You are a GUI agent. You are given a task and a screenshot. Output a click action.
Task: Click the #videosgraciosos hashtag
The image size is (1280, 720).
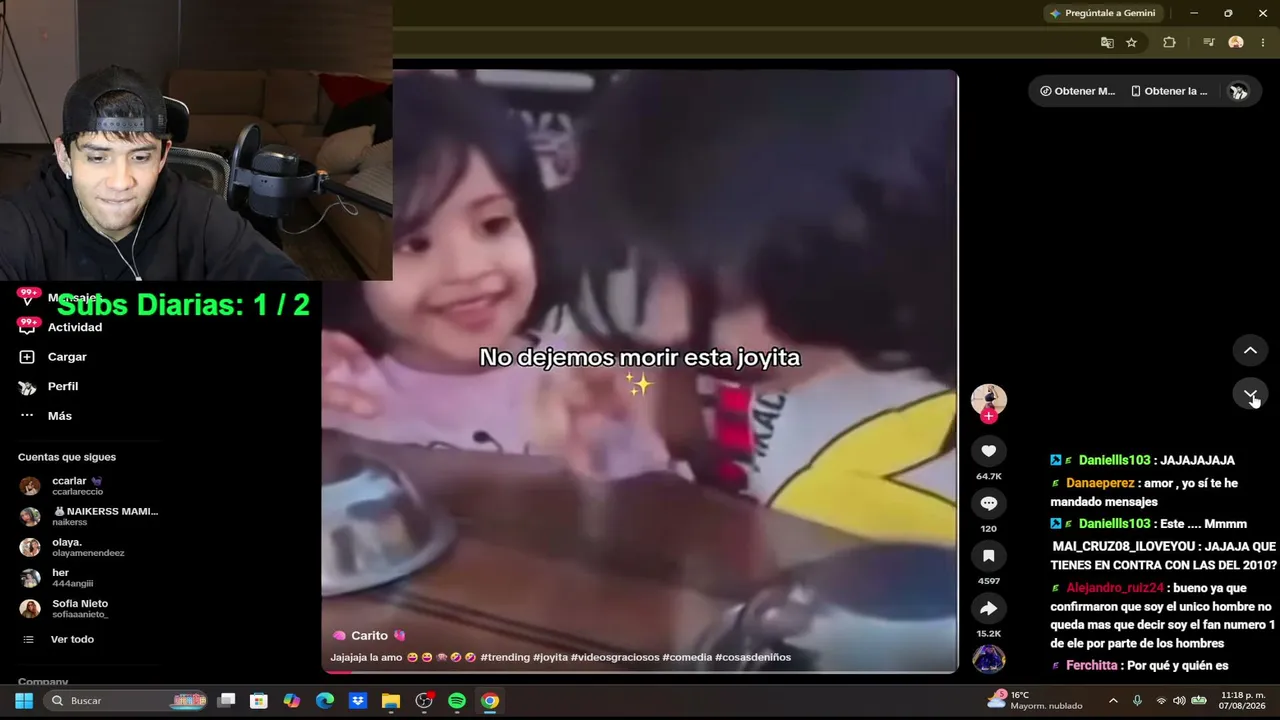pyautogui.click(x=615, y=657)
